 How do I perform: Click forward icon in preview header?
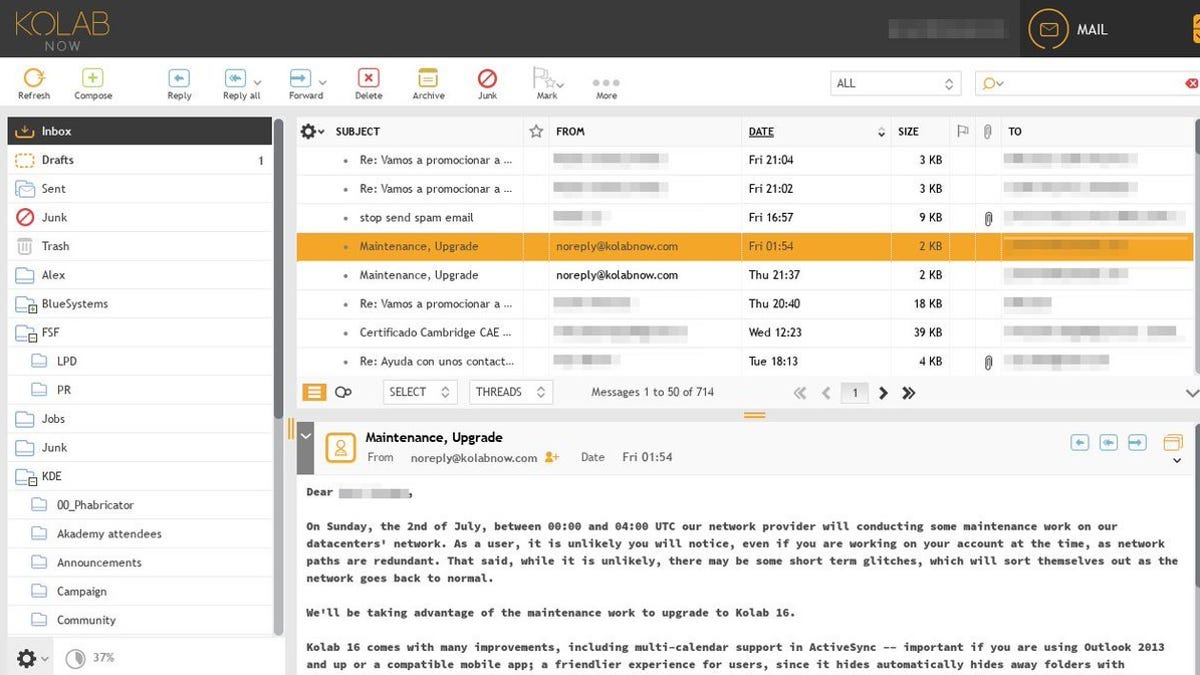[1137, 442]
